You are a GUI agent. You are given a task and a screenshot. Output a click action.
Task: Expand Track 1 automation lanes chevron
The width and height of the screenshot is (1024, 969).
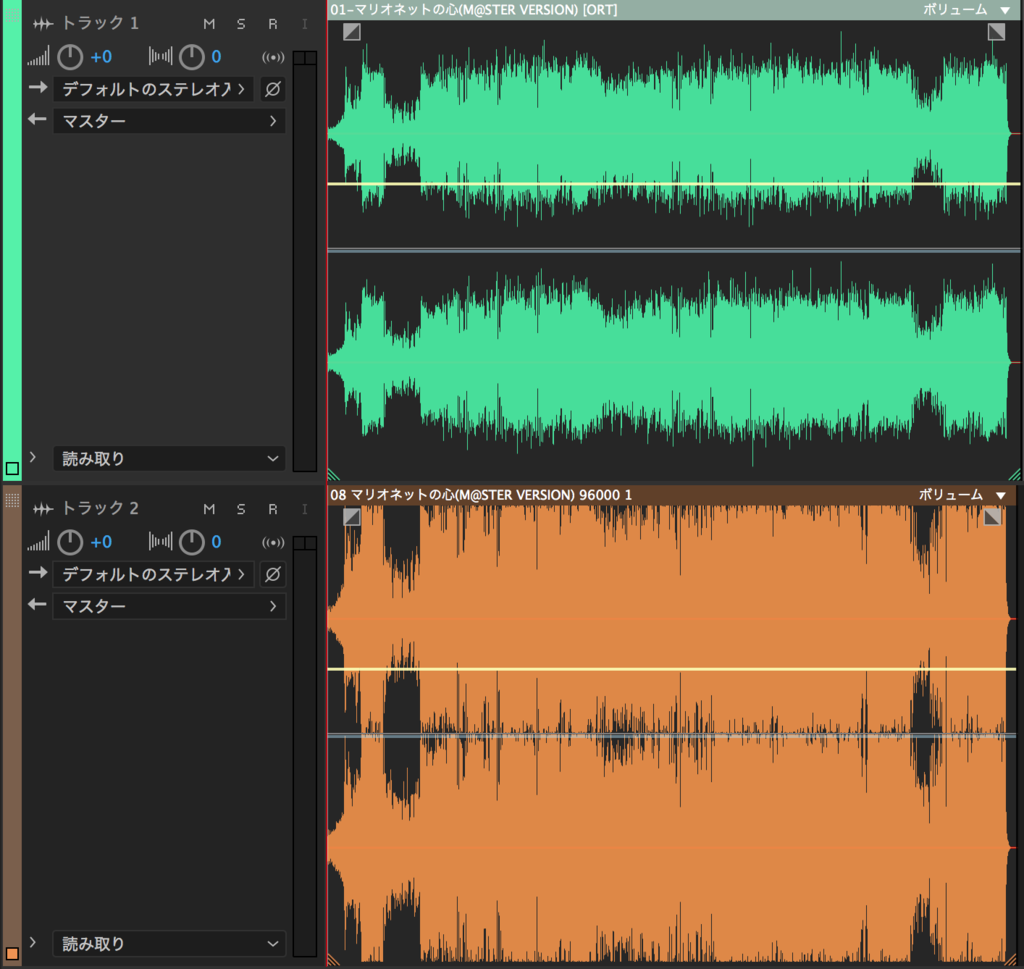(x=33, y=457)
